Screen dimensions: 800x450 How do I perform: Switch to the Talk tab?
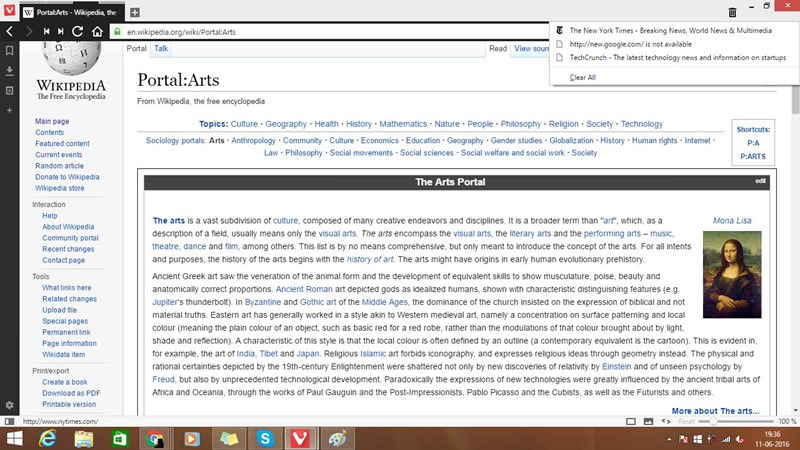(x=161, y=48)
